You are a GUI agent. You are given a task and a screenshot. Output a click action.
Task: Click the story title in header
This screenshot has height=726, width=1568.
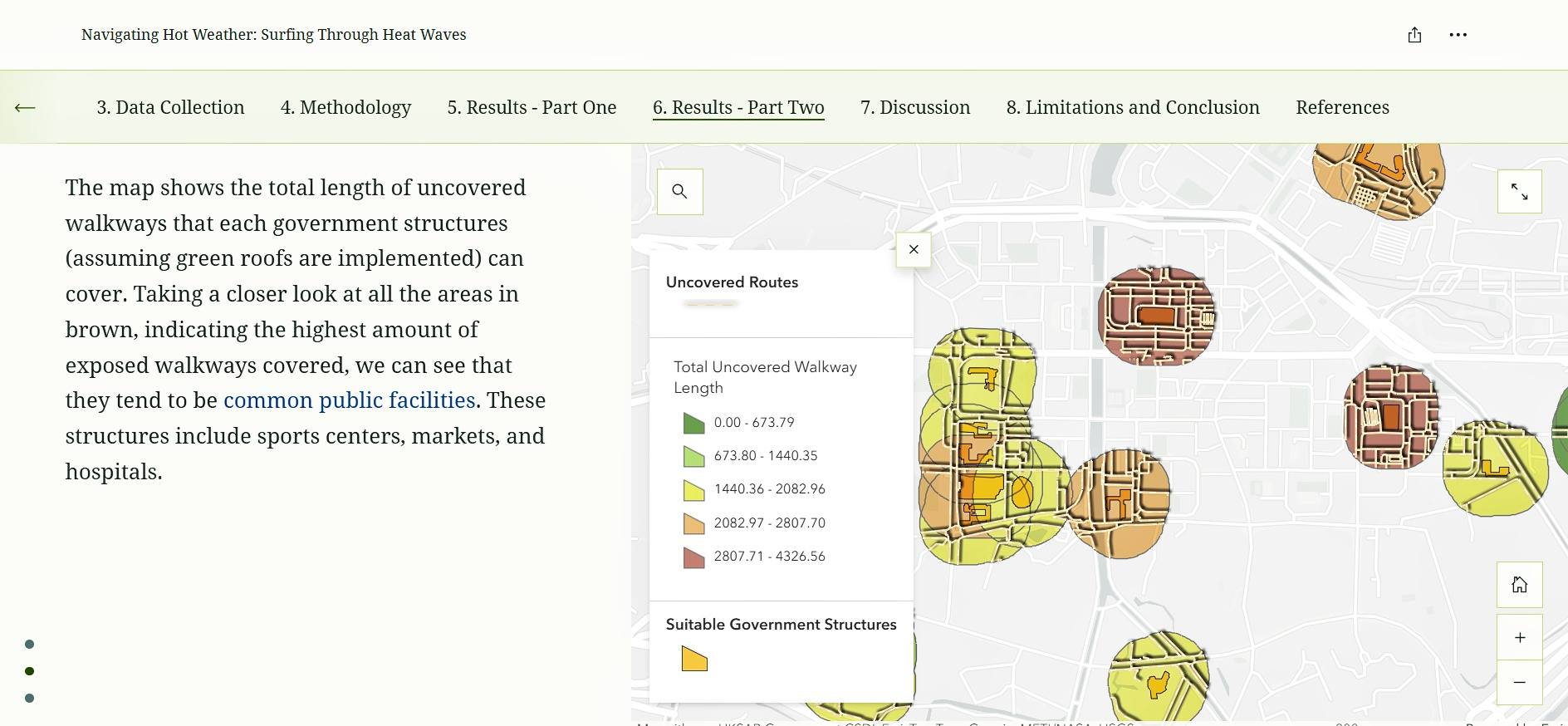tap(274, 35)
